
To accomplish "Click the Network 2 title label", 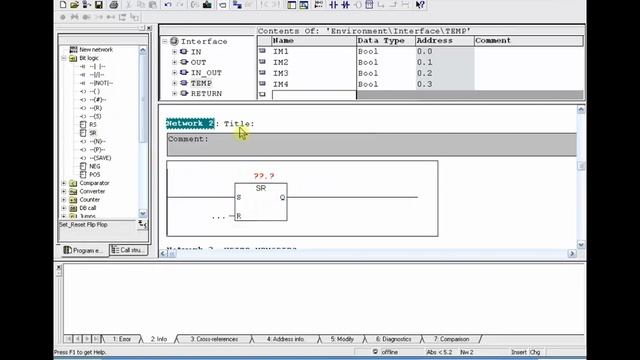I will pyautogui.click(x=190, y=123).
